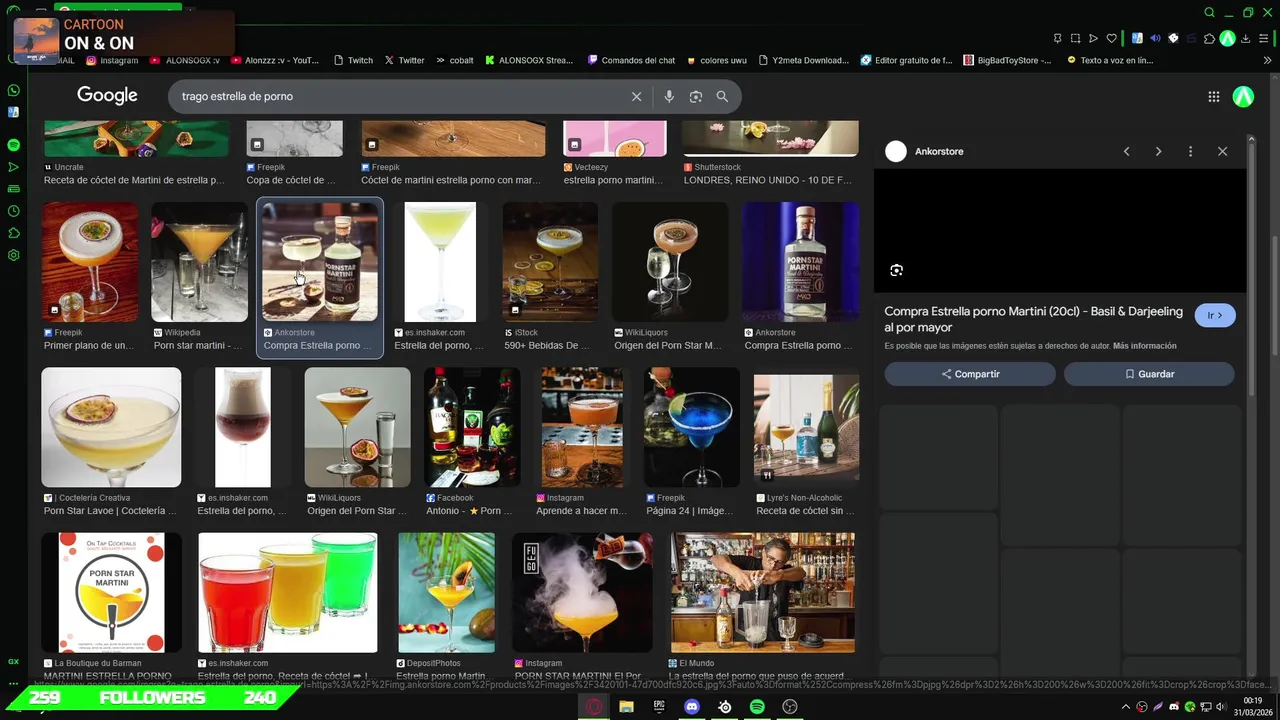Viewport: 1280px width, 720px height.
Task: Open the Instagram bookmark
Action: click(112, 60)
